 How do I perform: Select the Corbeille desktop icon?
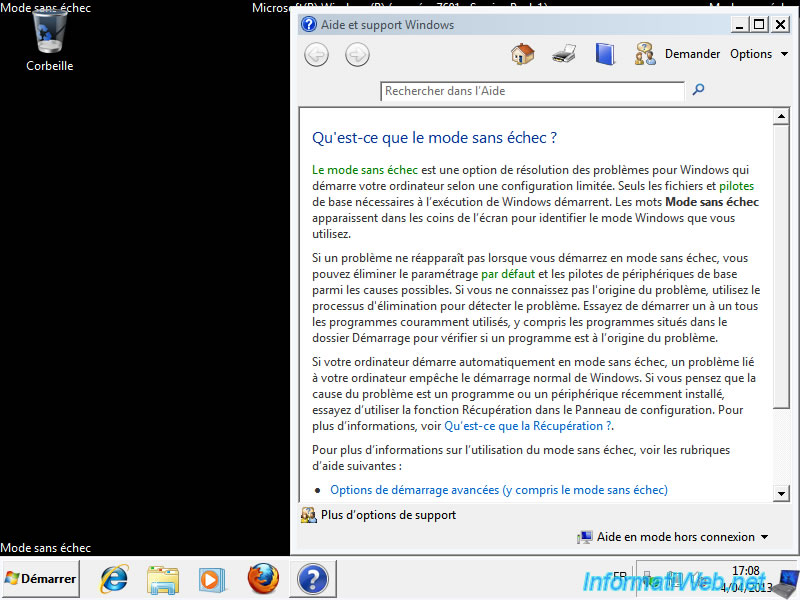pyautogui.click(x=49, y=41)
